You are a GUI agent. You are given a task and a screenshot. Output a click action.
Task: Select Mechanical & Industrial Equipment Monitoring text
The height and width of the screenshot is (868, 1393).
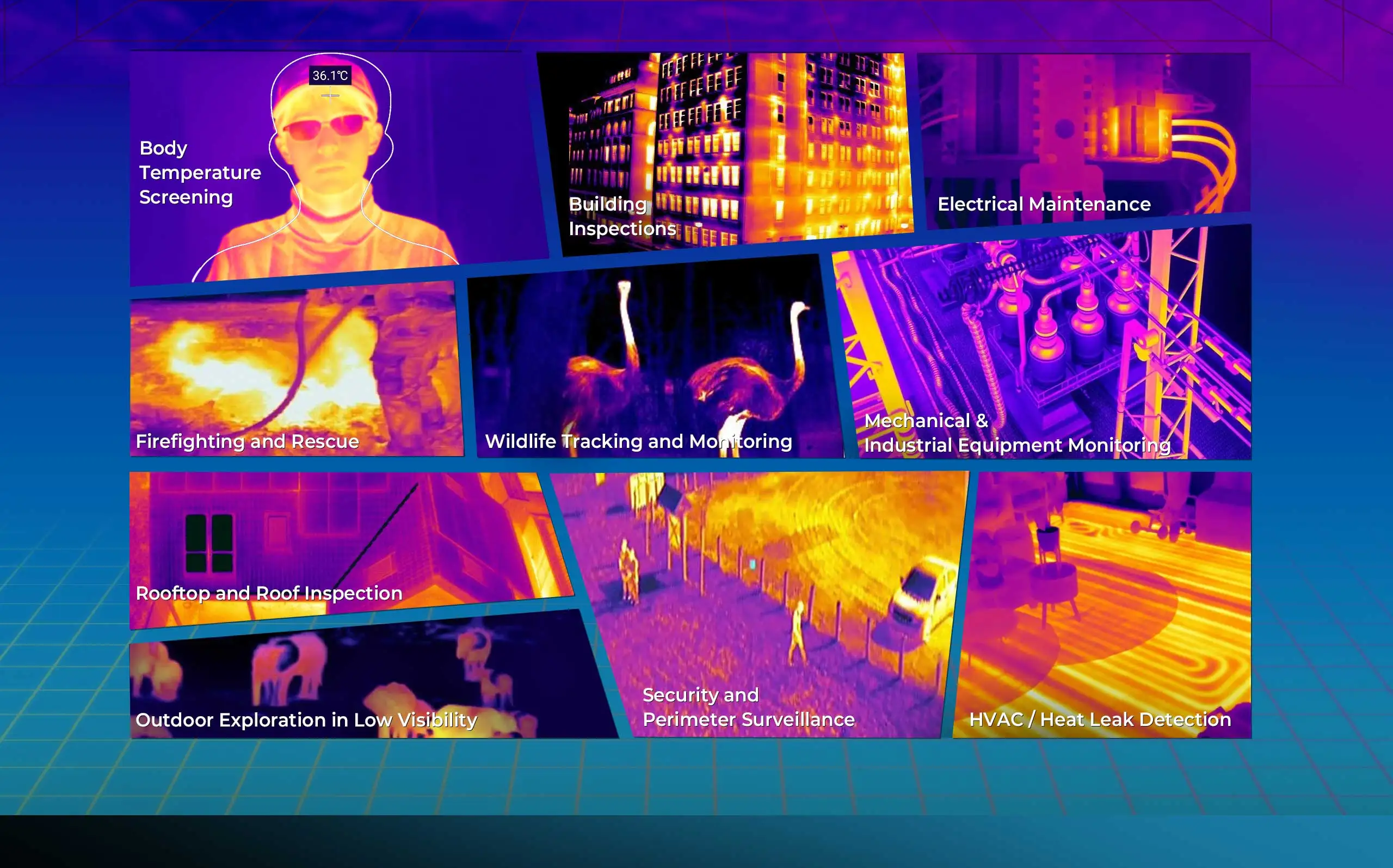click(x=1016, y=433)
